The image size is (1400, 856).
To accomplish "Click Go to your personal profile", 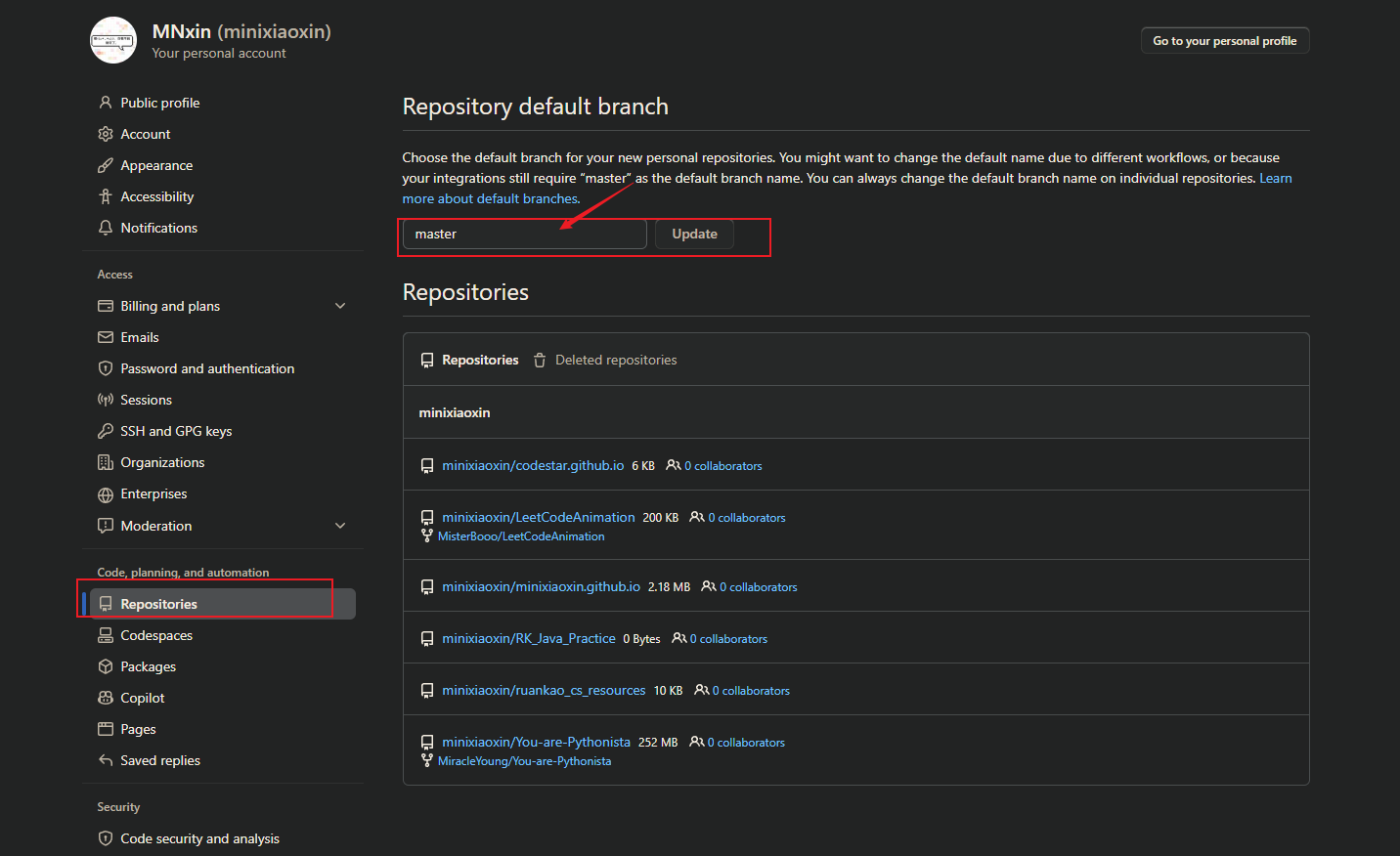I will pyautogui.click(x=1224, y=41).
